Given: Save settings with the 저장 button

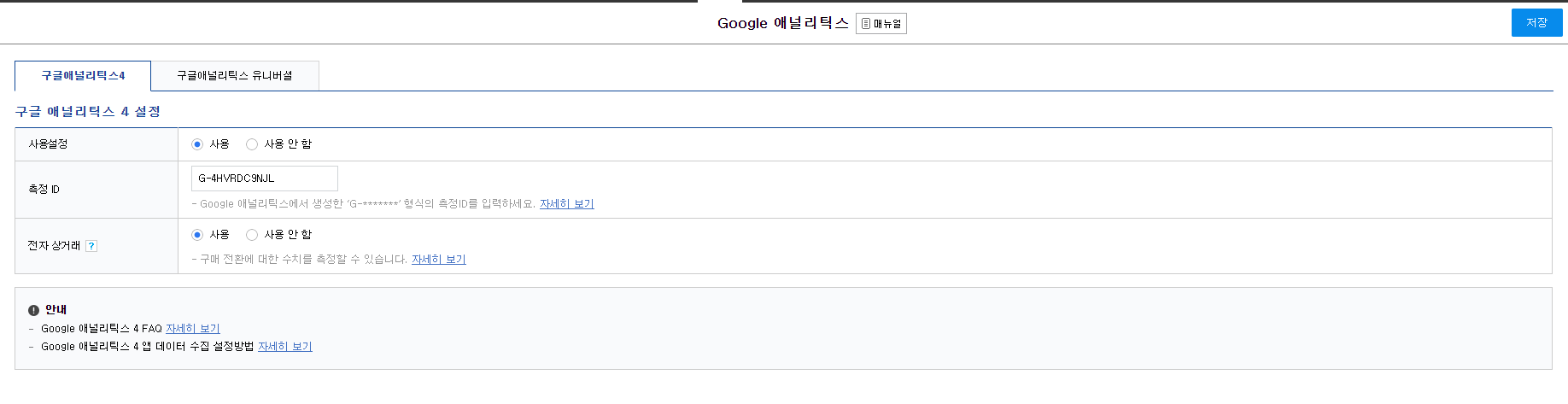Looking at the screenshot, I should tap(1536, 23).
